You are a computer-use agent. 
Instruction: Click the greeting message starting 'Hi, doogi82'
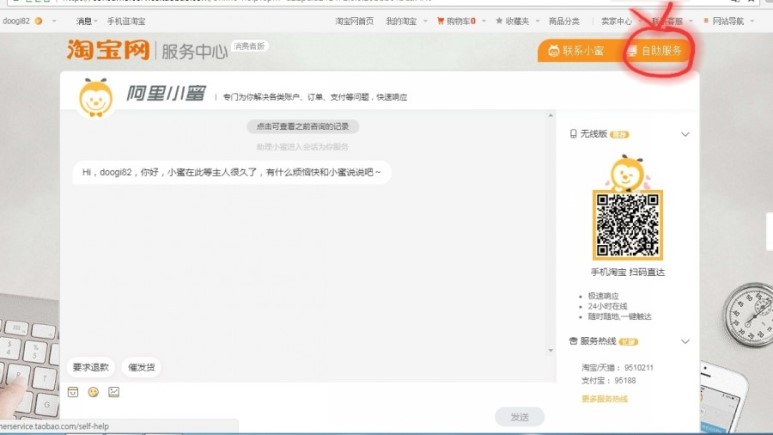pyautogui.click(x=232, y=173)
